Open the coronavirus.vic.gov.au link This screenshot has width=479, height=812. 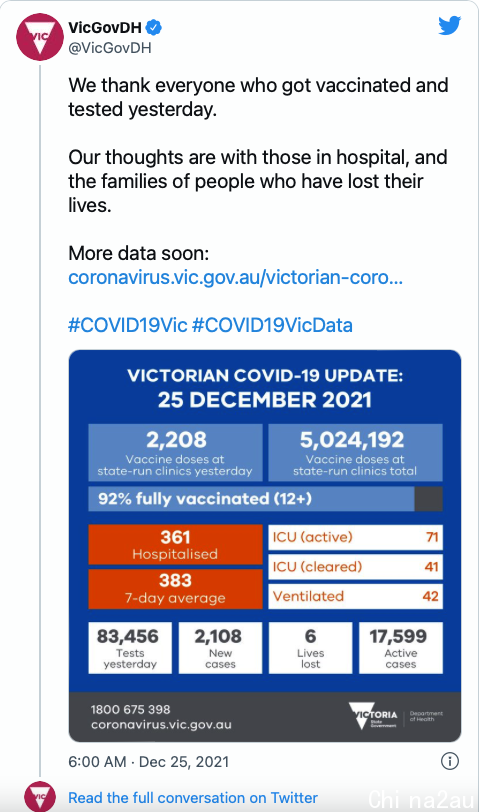tap(236, 277)
